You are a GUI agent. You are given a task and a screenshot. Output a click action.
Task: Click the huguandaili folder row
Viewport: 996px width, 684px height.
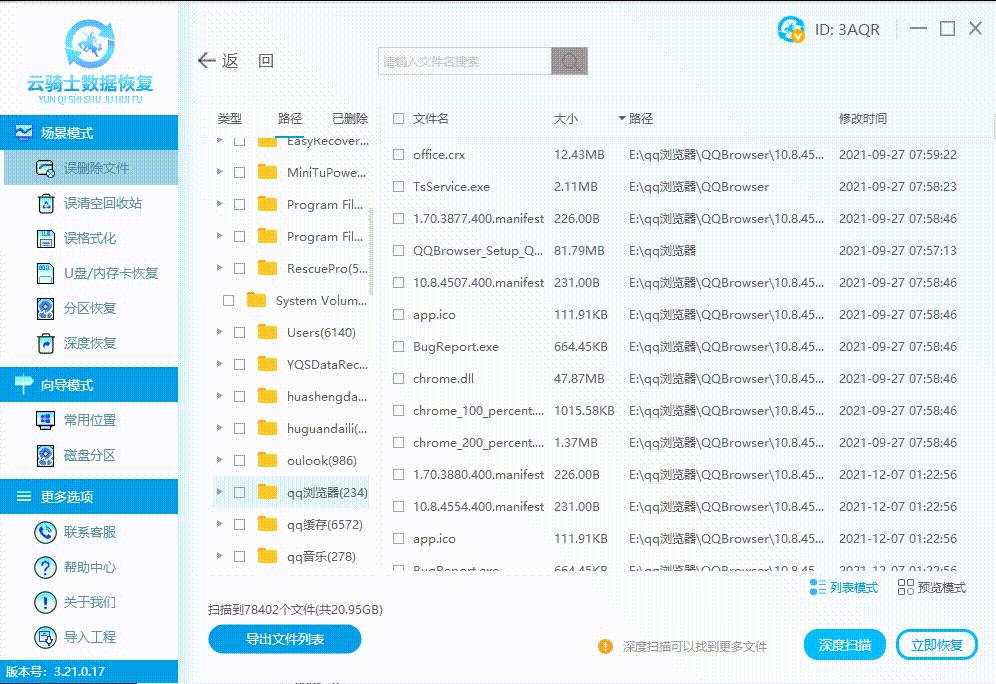point(291,429)
